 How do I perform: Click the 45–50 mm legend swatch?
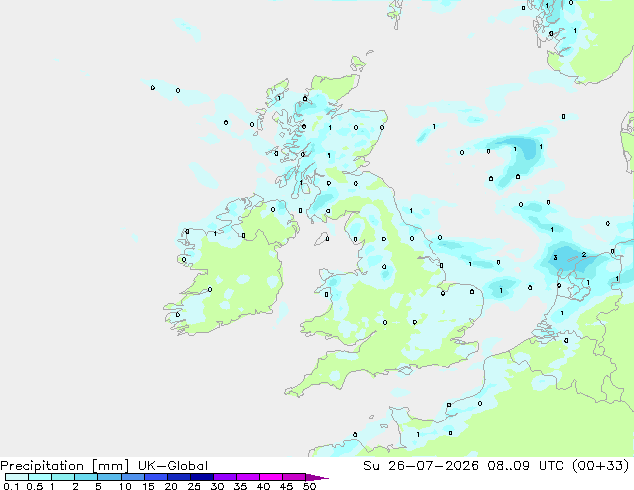tap(294, 477)
